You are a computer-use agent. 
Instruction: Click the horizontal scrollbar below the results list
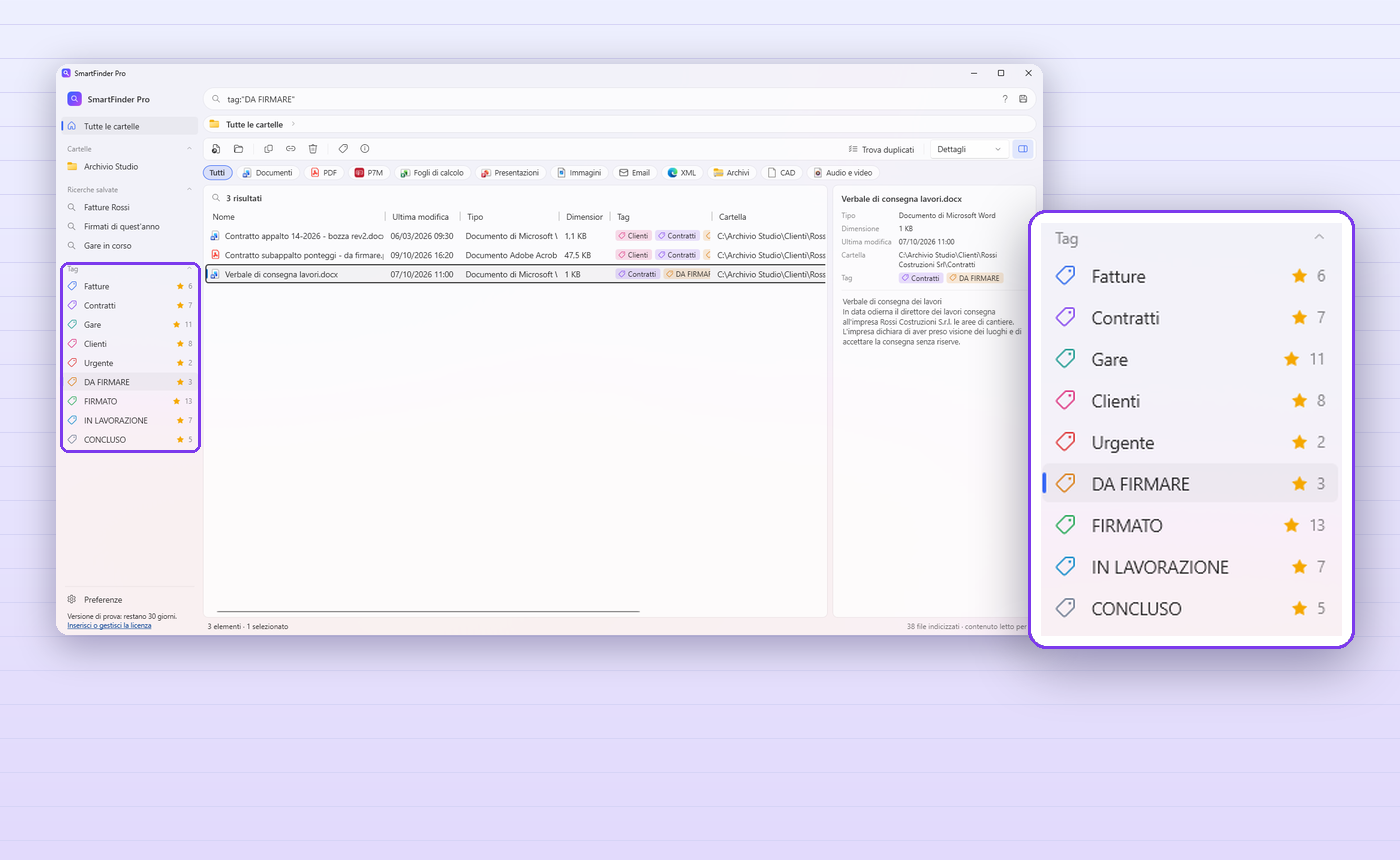428,611
